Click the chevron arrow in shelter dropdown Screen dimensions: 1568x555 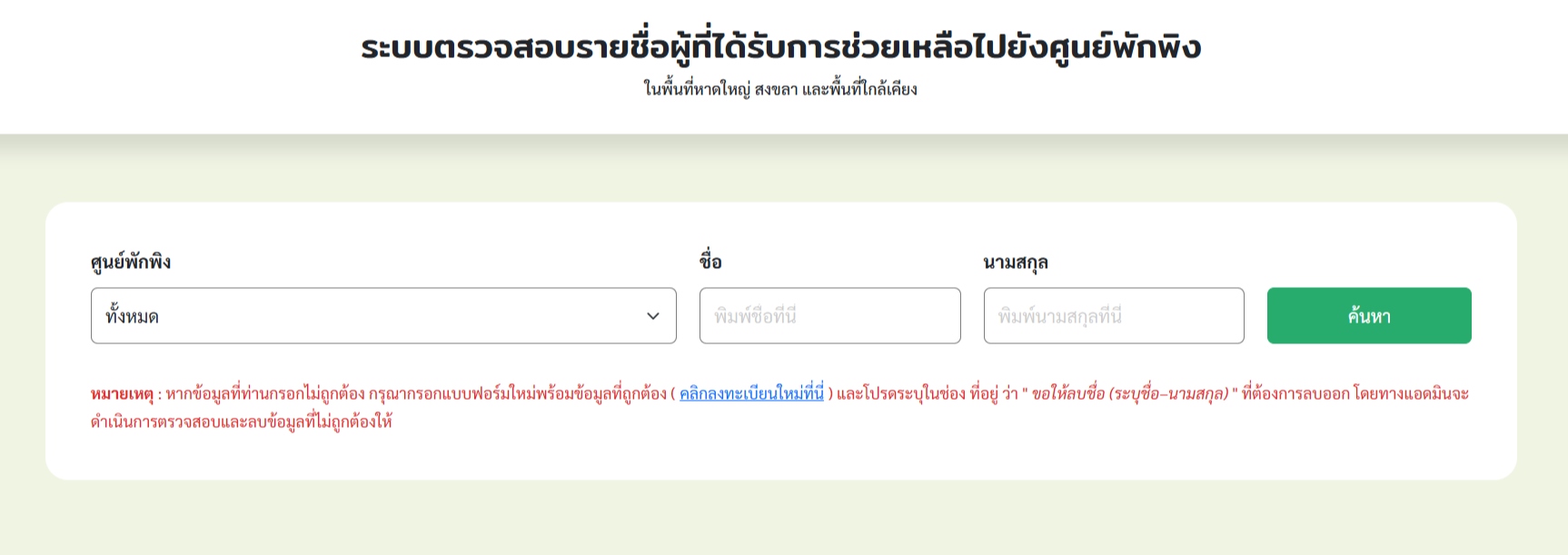[x=652, y=316]
